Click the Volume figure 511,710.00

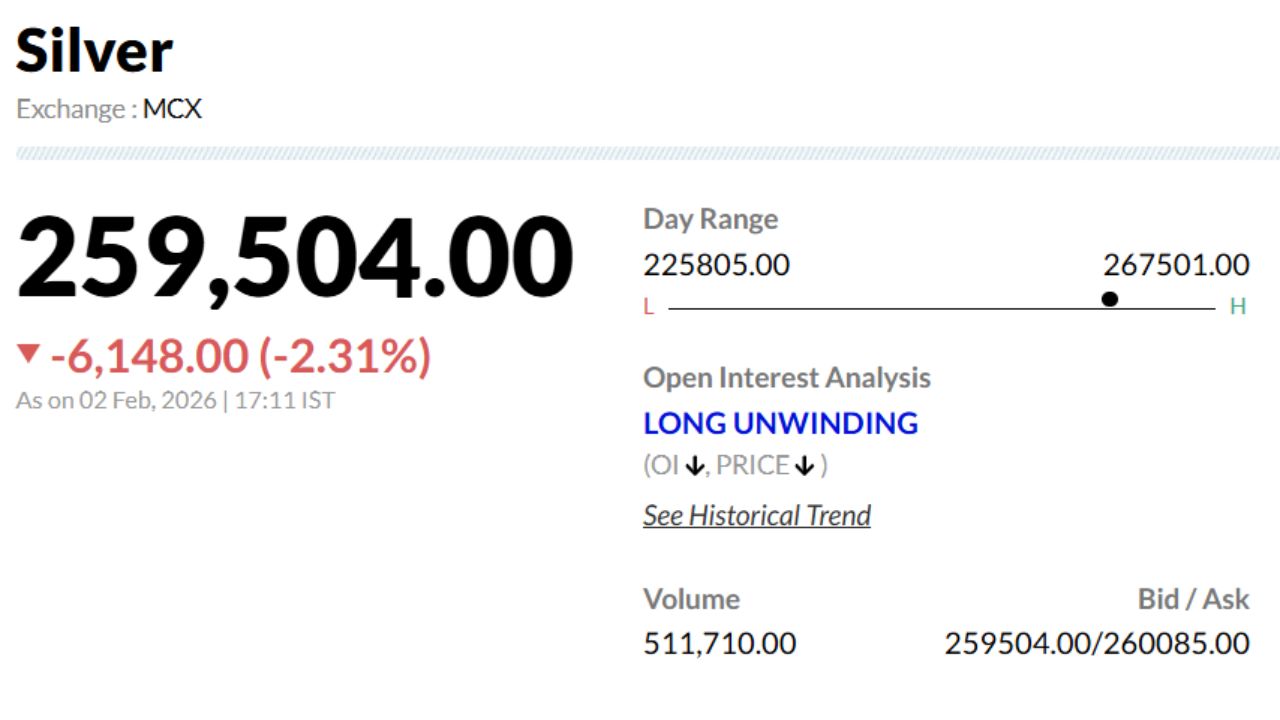(720, 643)
